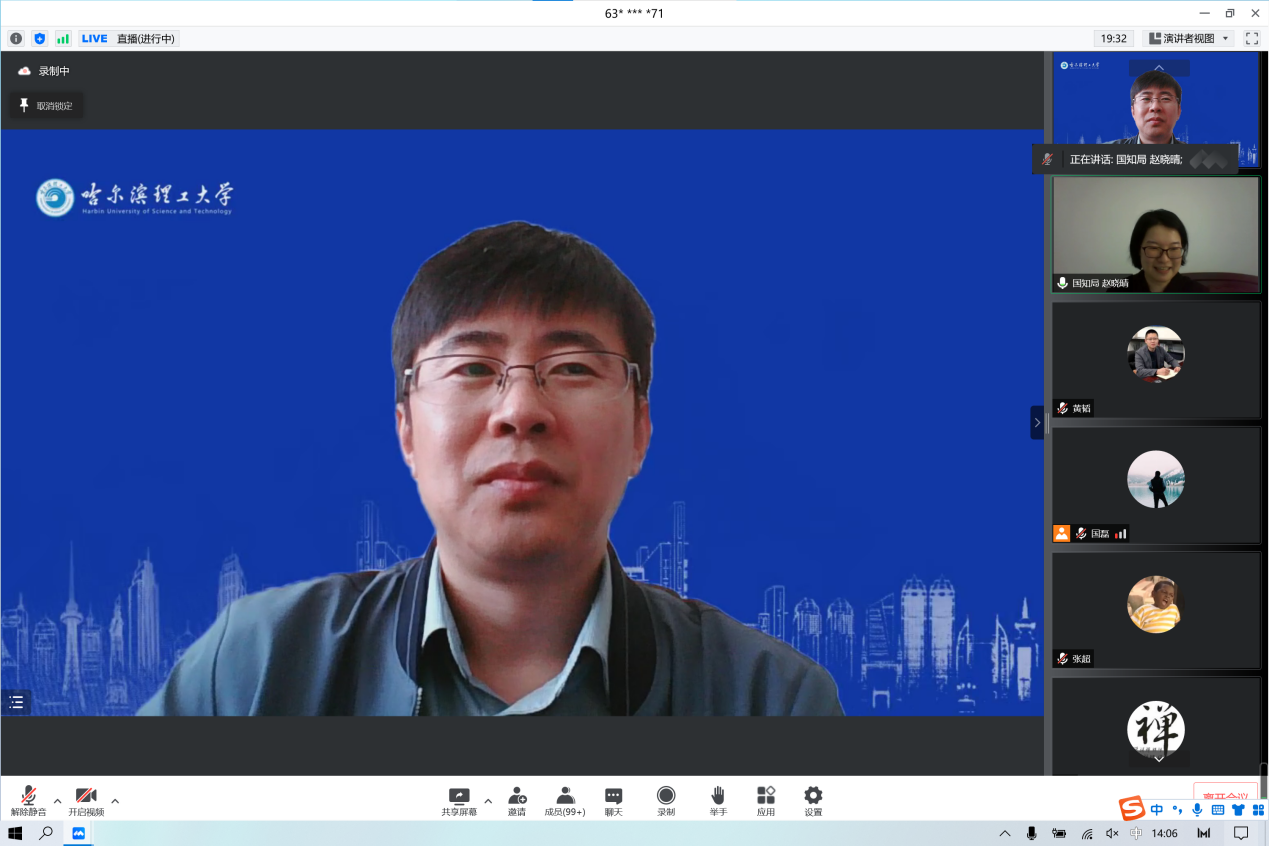Collapse the participant video sidebar arrow
Image resolution: width=1269 pixels, height=846 pixels.
click(x=1037, y=422)
